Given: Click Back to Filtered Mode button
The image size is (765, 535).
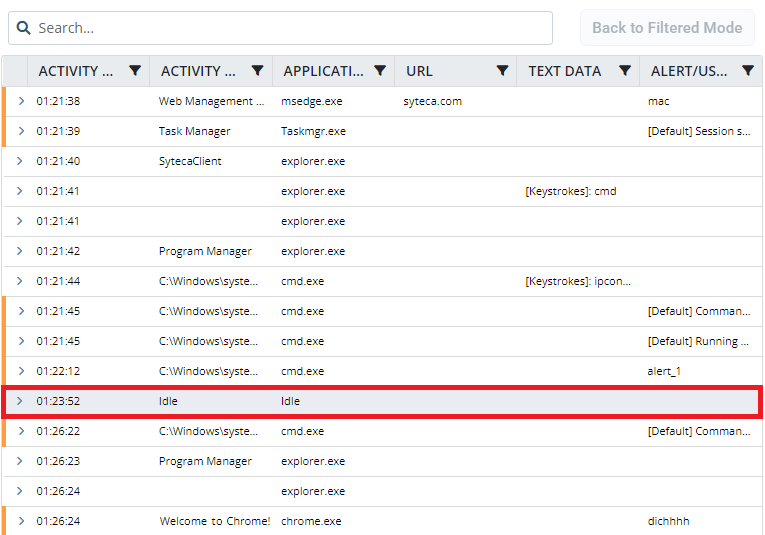Looking at the screenshot, I should pos(666,28).
